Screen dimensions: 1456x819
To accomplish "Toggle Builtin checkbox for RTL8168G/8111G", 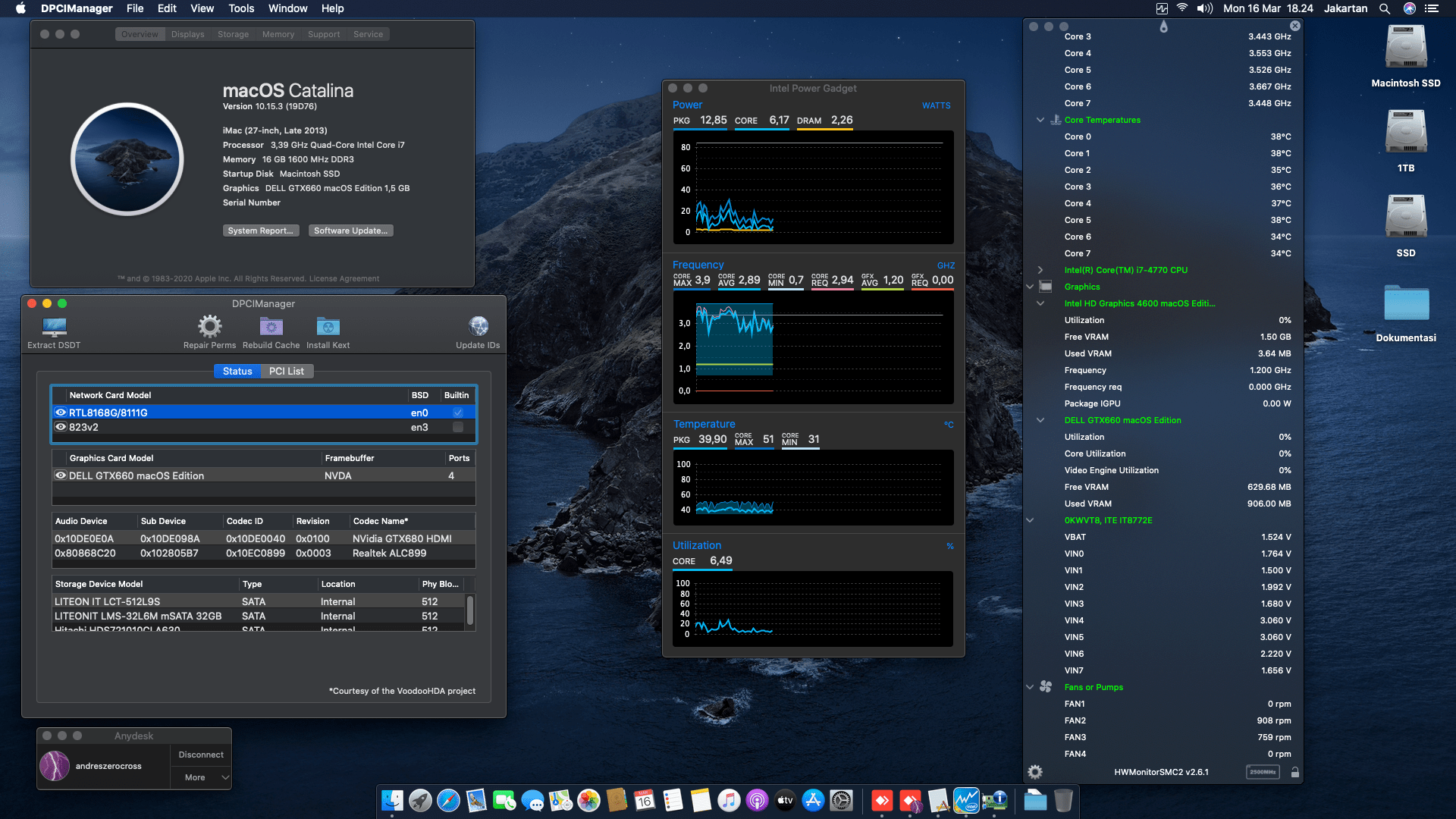I will [x=458, y=413].
